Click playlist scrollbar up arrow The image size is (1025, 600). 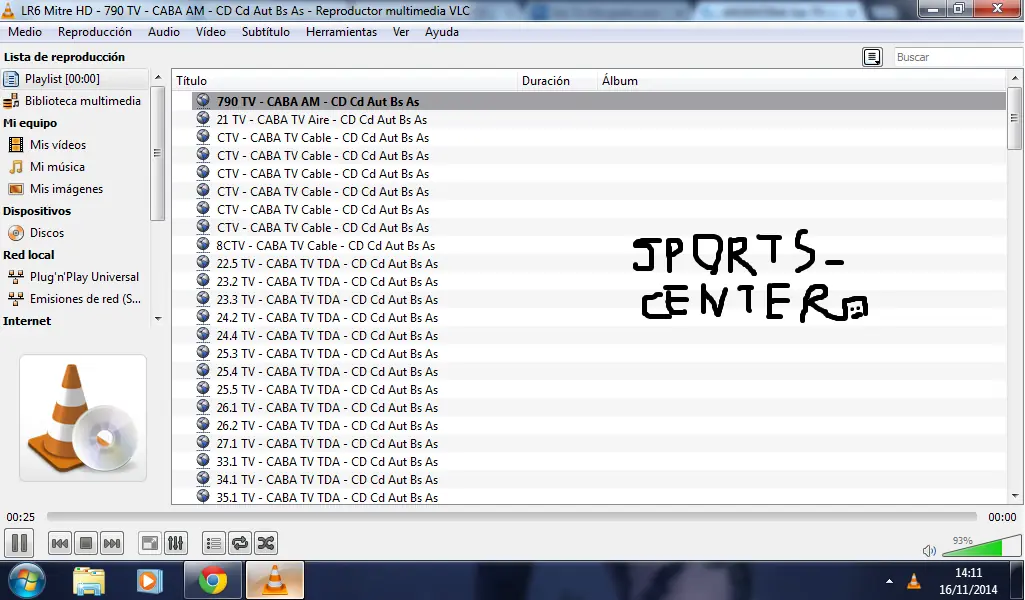(x=1015, y=78)
